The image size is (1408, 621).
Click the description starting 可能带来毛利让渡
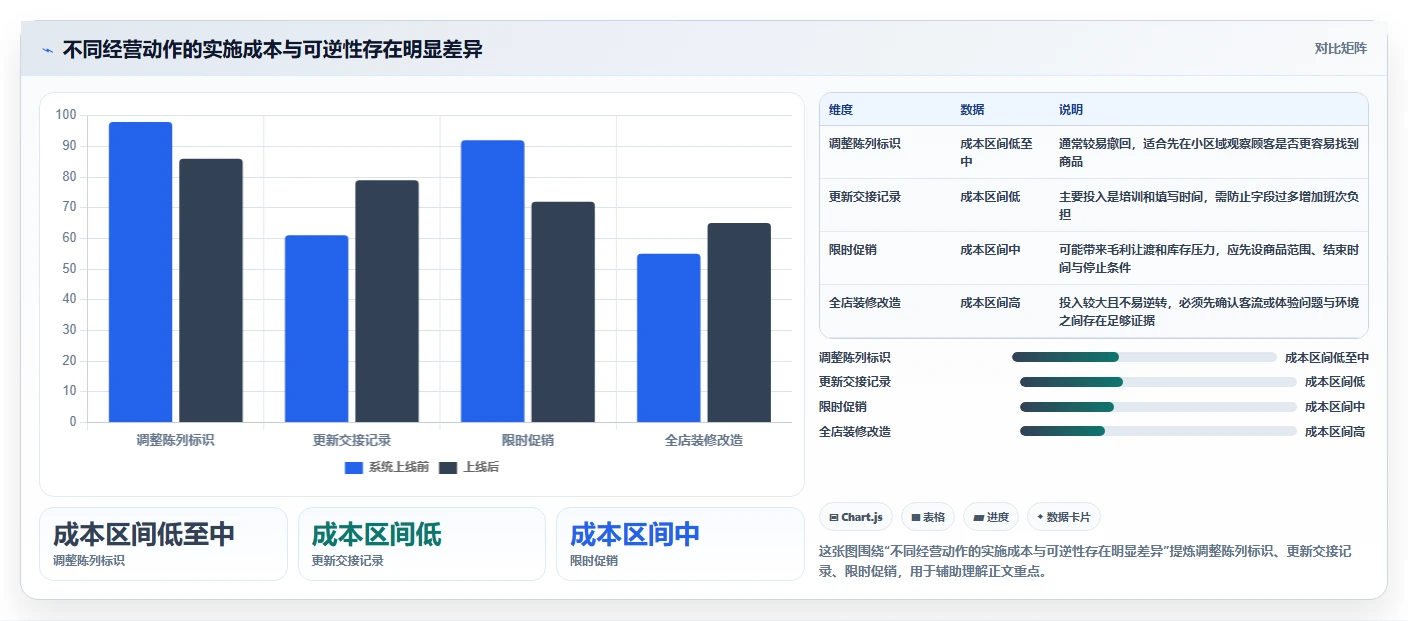[x=1209, y=258]
